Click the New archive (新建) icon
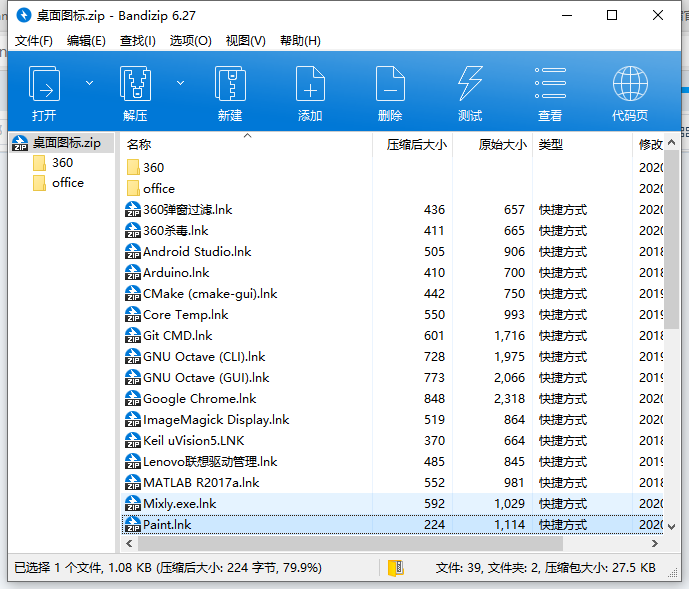The image size is (689, 589). coord(230,84)
